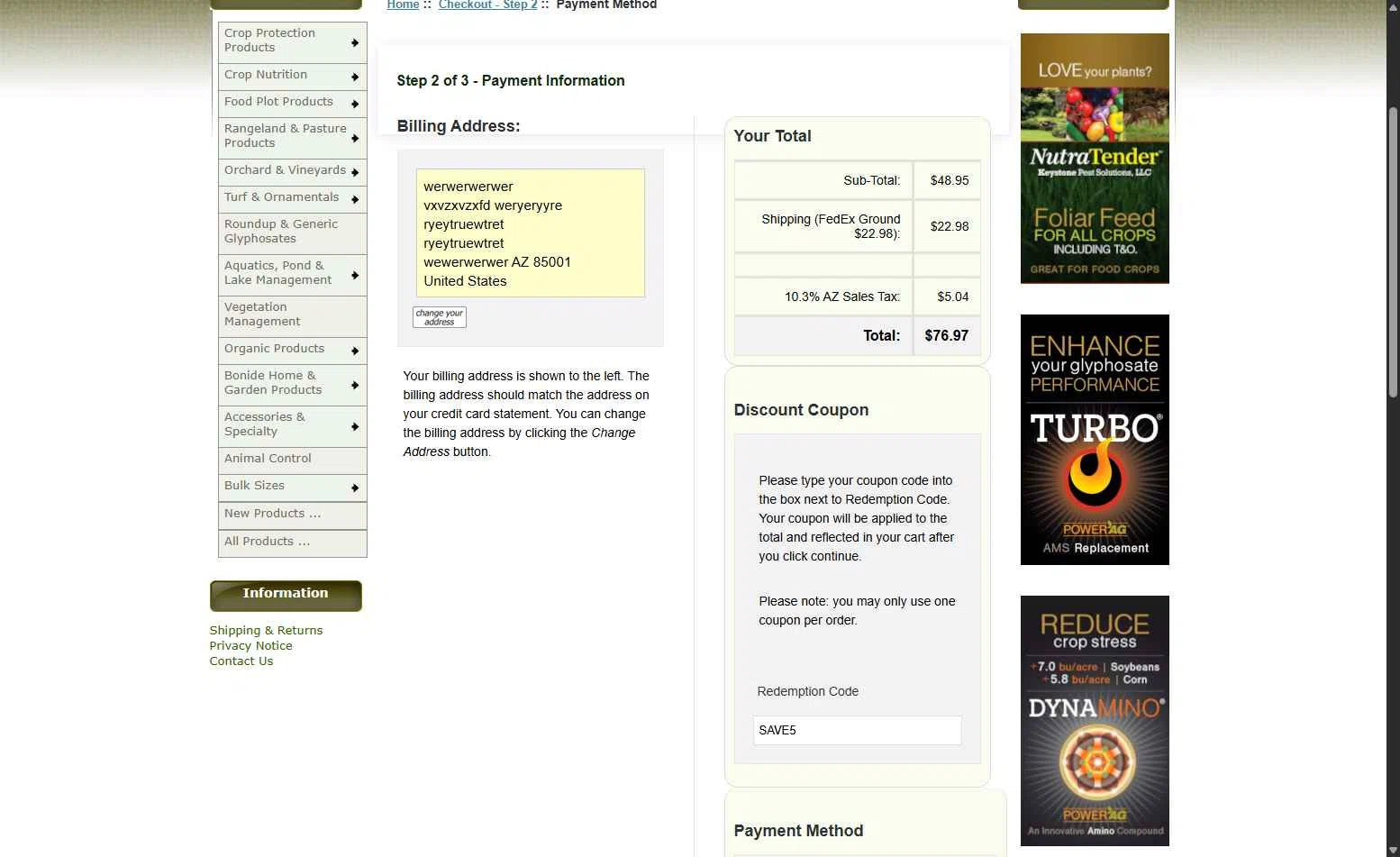Viewport: 1400px width, 857px height.
Task: Expand Rangeland & Pasture Products arrow
Action: tap(355, 138)
